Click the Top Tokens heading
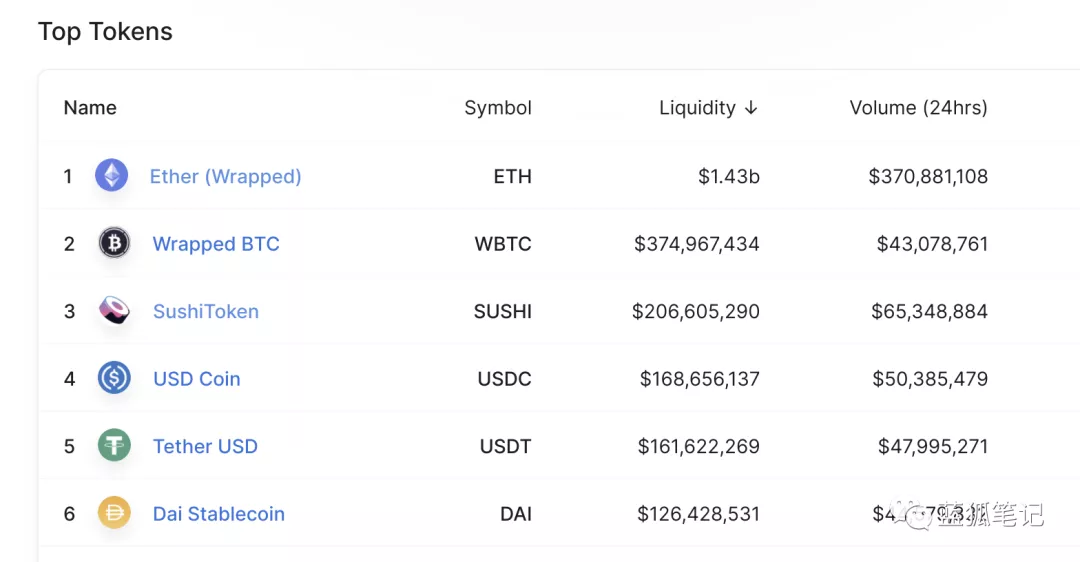 105,32
